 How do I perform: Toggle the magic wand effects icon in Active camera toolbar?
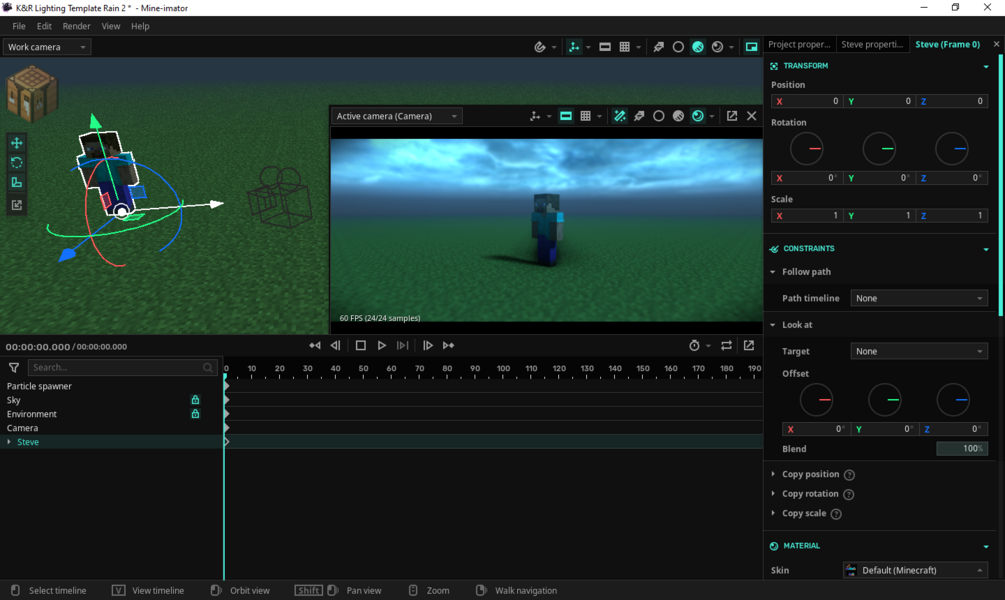tap(619, 116)
